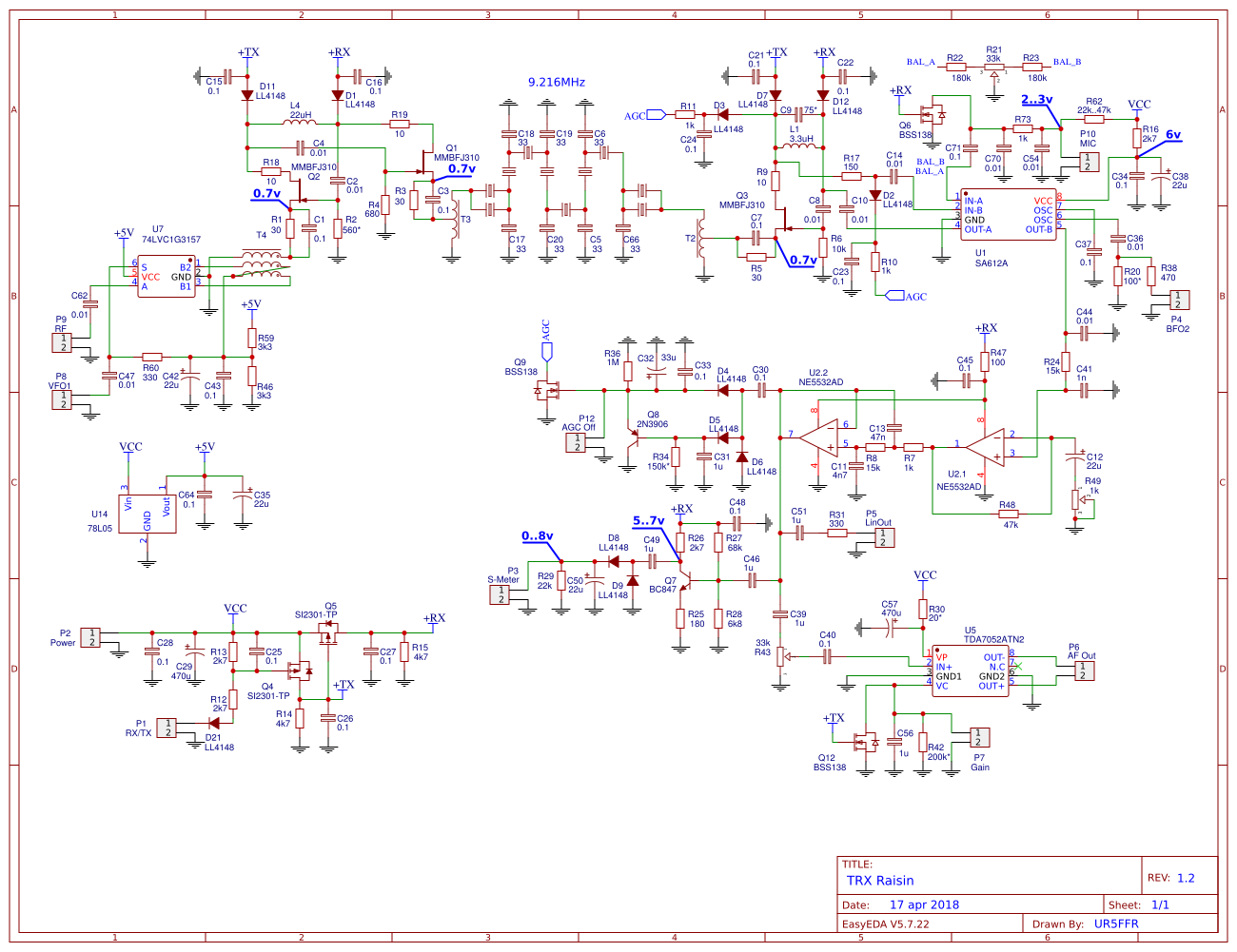Select the P12 AGC Off header
The width and height of the screenshot is (1237, 952).
coord(576,443)
